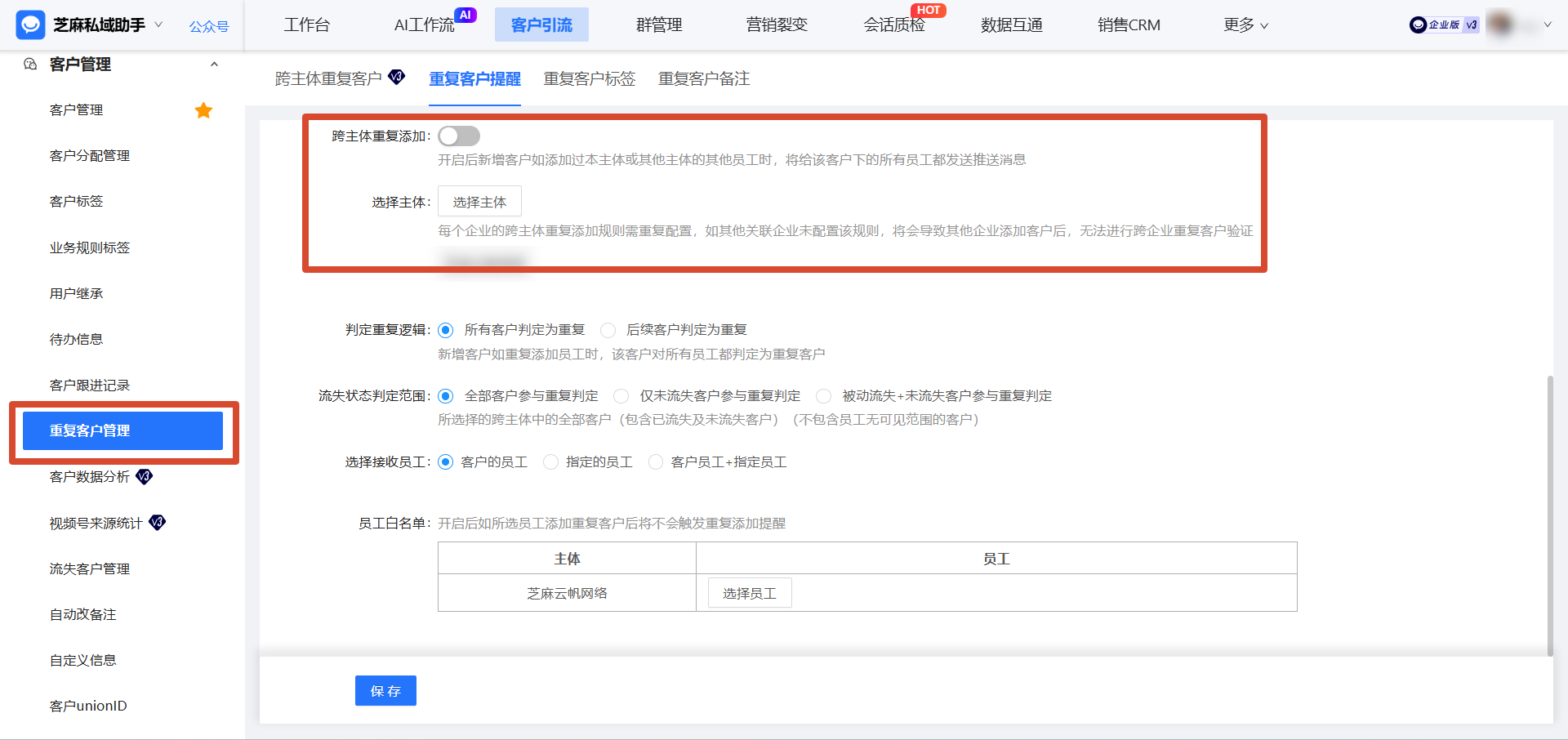
Task: Select 所有客户判定为重复 radio
Action: (445, 330)
